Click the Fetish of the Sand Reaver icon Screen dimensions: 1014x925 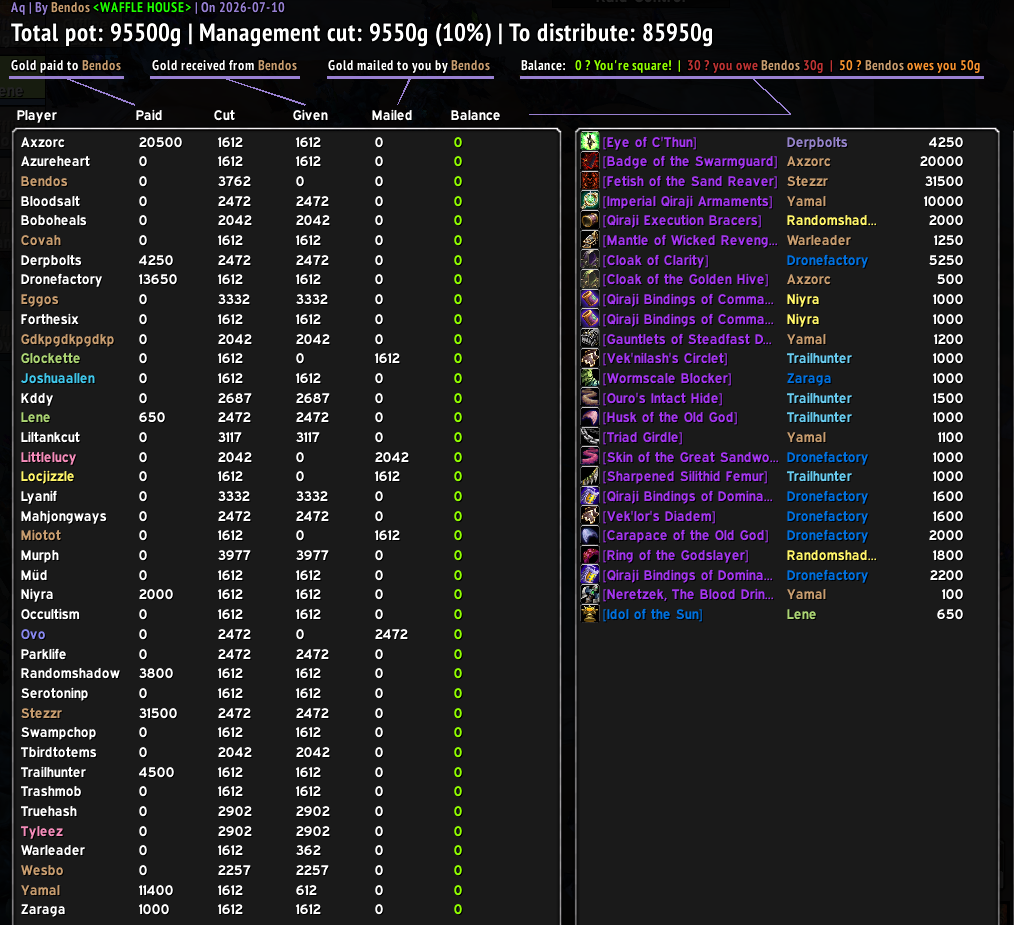[590, 181]
